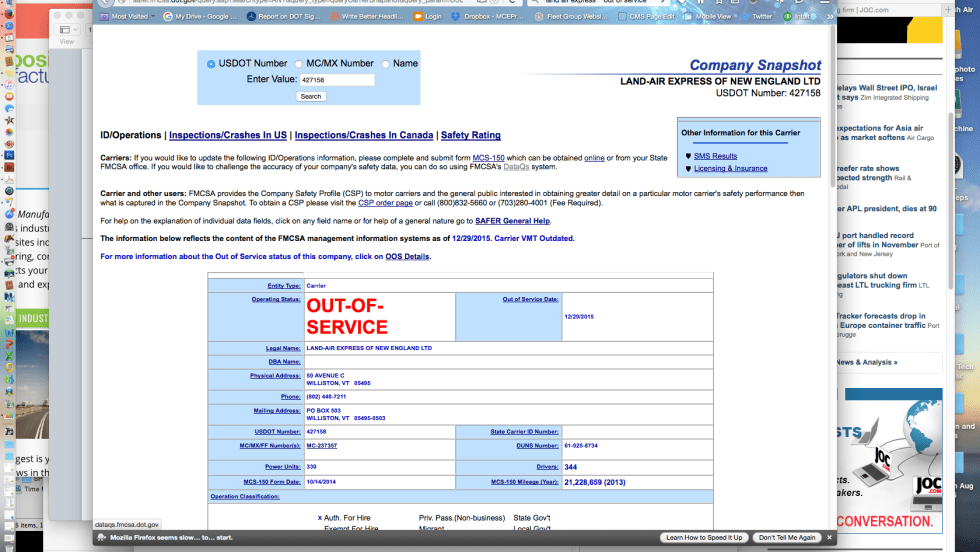Open the SMS Results link
This screenshot has width=980, height=552.
point(715,156)
